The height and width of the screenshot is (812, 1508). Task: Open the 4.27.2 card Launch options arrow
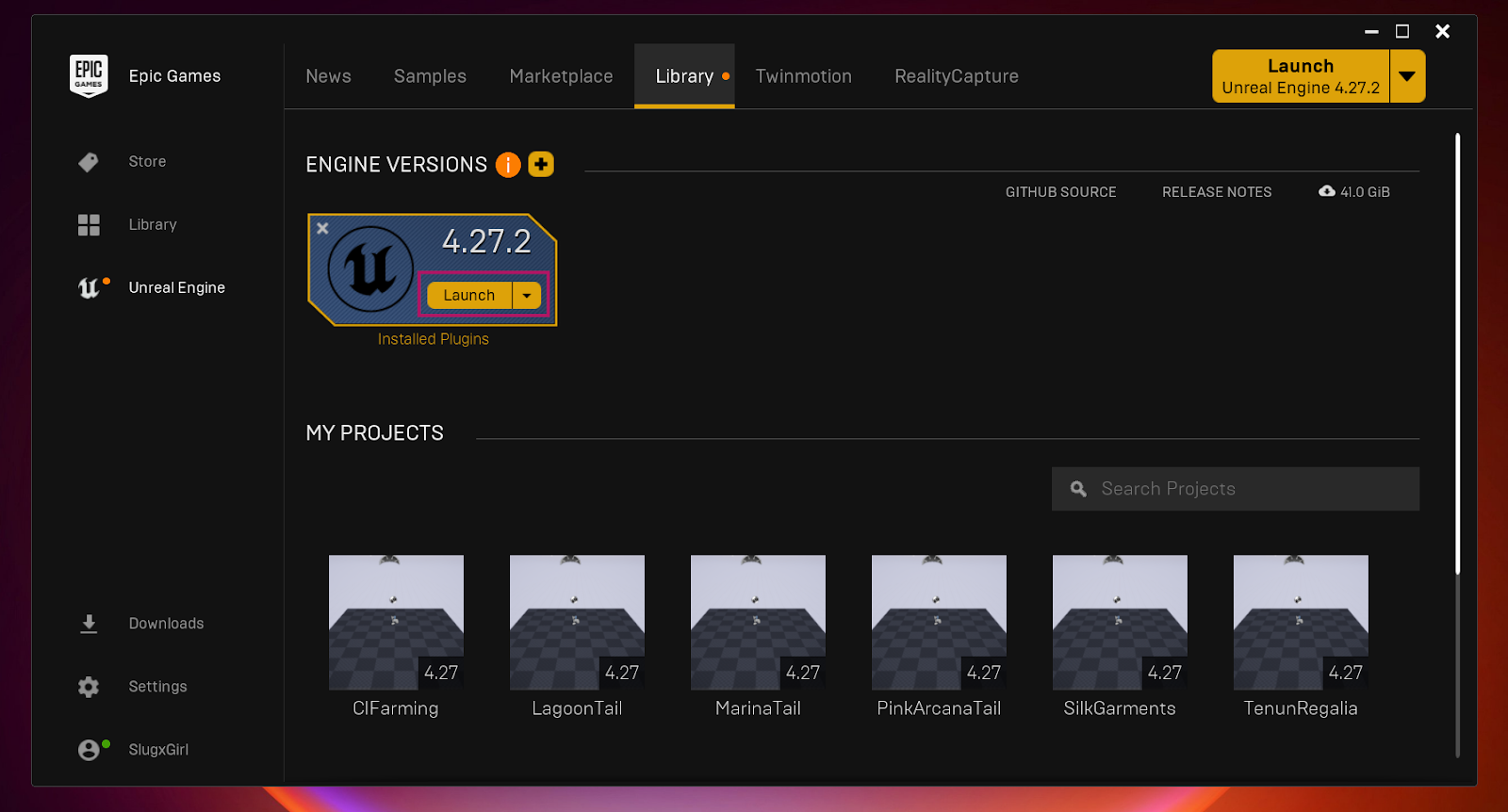[527, 295]
